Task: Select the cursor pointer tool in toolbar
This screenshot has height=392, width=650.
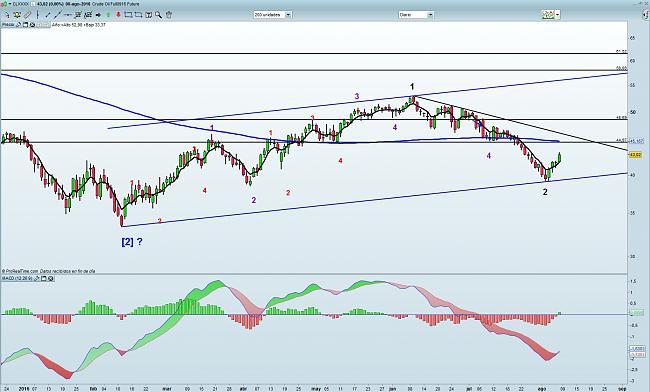Action: click(x=7, y=15)
